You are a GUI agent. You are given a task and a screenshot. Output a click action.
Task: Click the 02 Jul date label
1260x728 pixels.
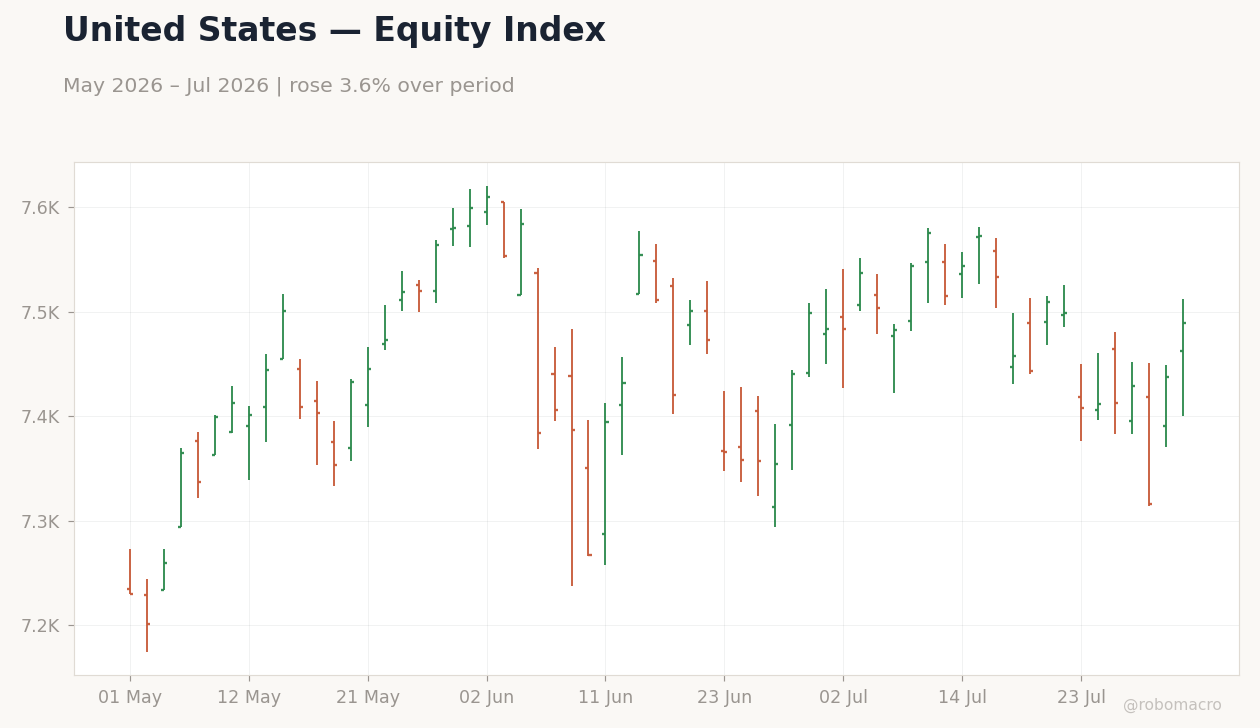[843, 698]
